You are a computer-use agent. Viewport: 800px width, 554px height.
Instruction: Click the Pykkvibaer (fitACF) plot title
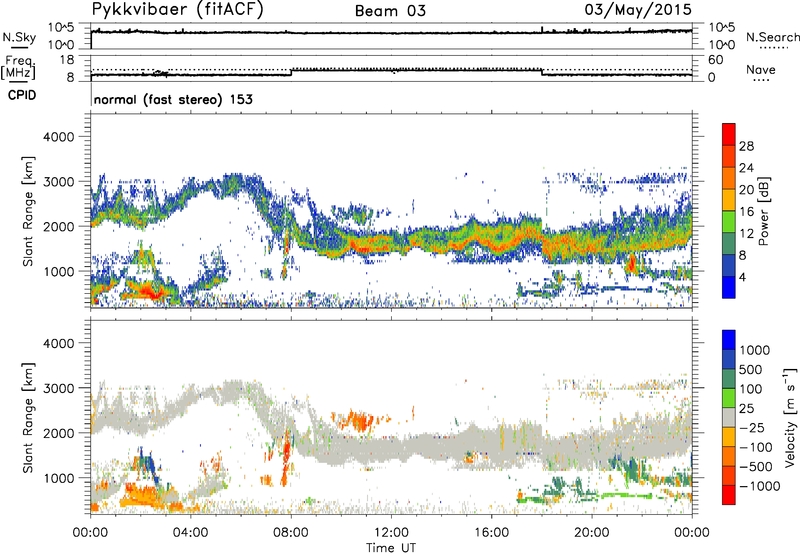pyautogui.click(x=177, y=9)
